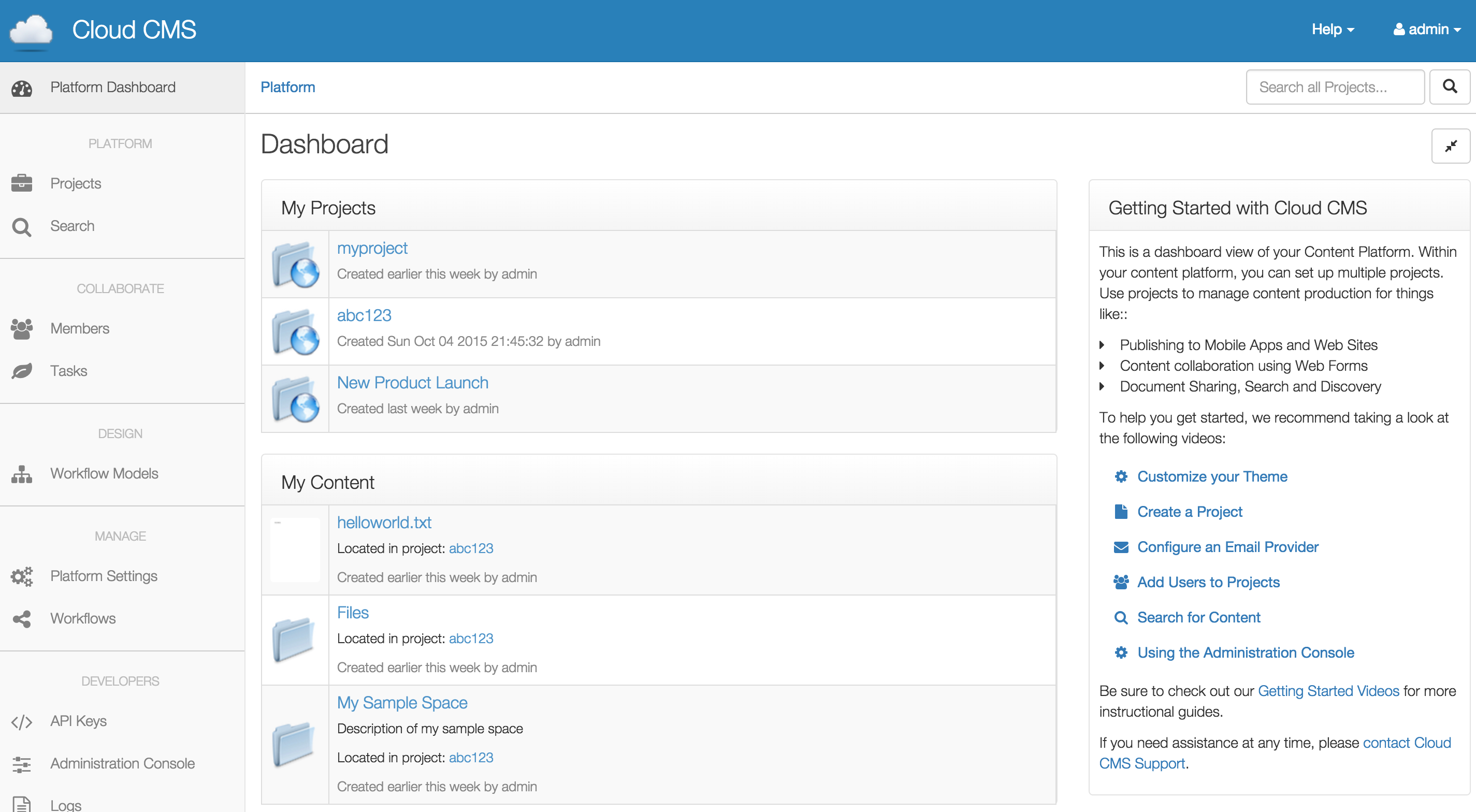Click the Platform Dashboard gauge icon
This screenshot has width=1476, height=812.
pyautogui.click(x=22, y=88)
